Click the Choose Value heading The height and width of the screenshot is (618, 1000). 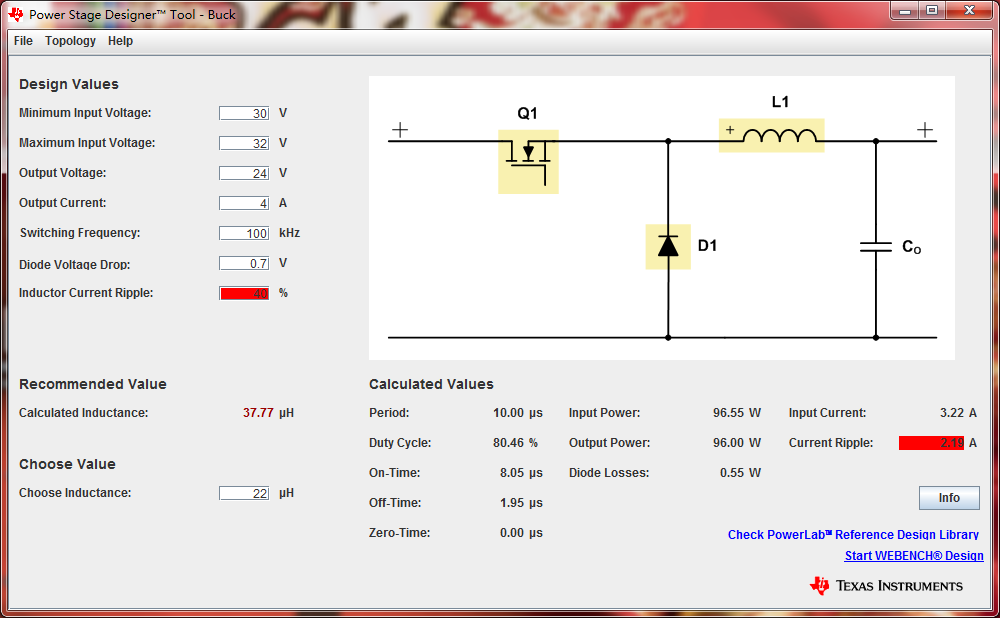[67, 464]
